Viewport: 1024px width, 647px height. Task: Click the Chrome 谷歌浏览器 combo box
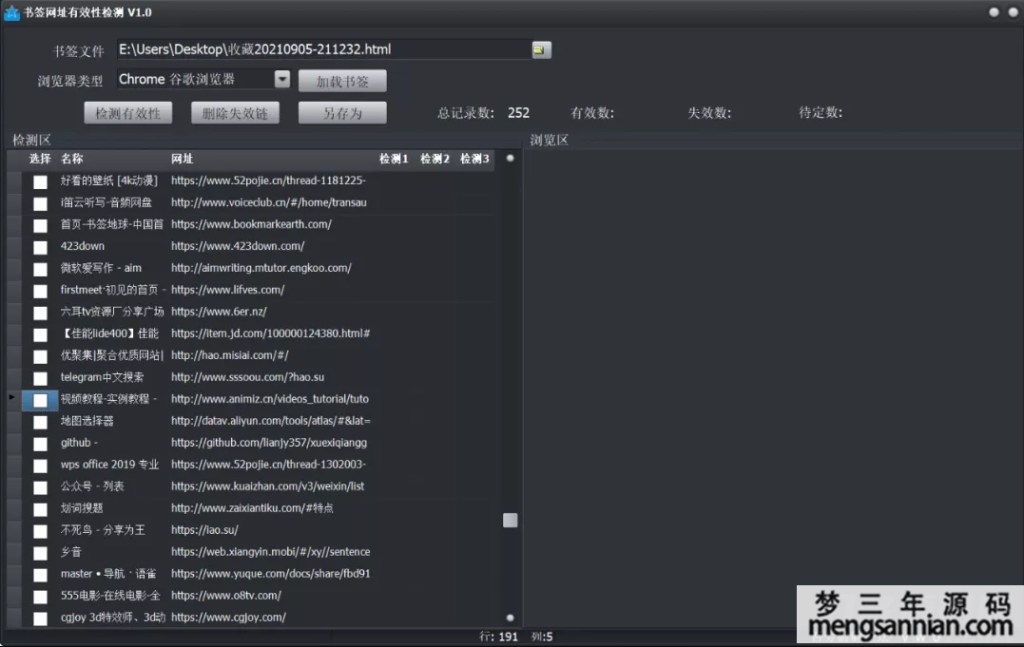tap(203, 79)
